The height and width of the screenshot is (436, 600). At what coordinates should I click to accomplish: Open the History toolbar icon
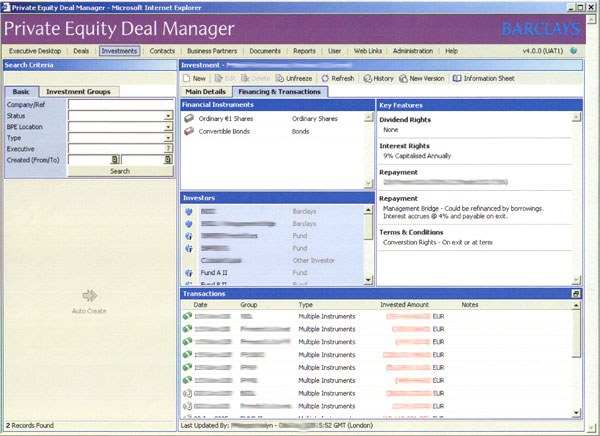pyautogui.click(x=367, y=78)
